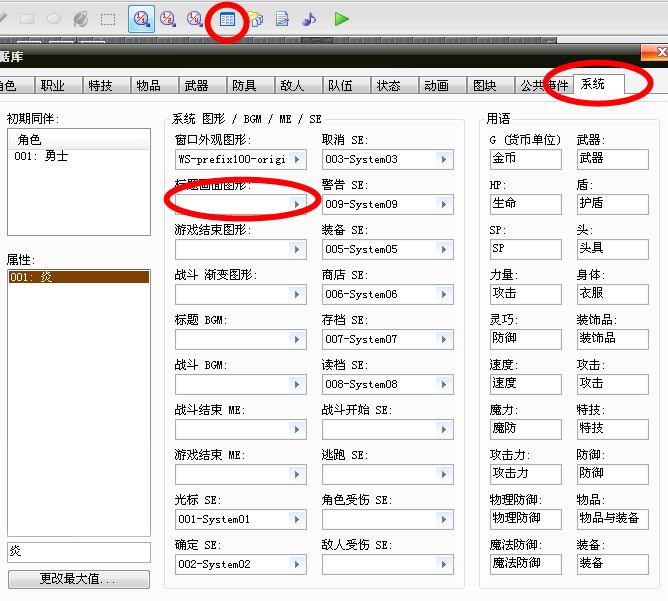The height and width of the screenshot is (601, 668).
Task: Open the 动画 tab
Action: (x=442, y=85)
